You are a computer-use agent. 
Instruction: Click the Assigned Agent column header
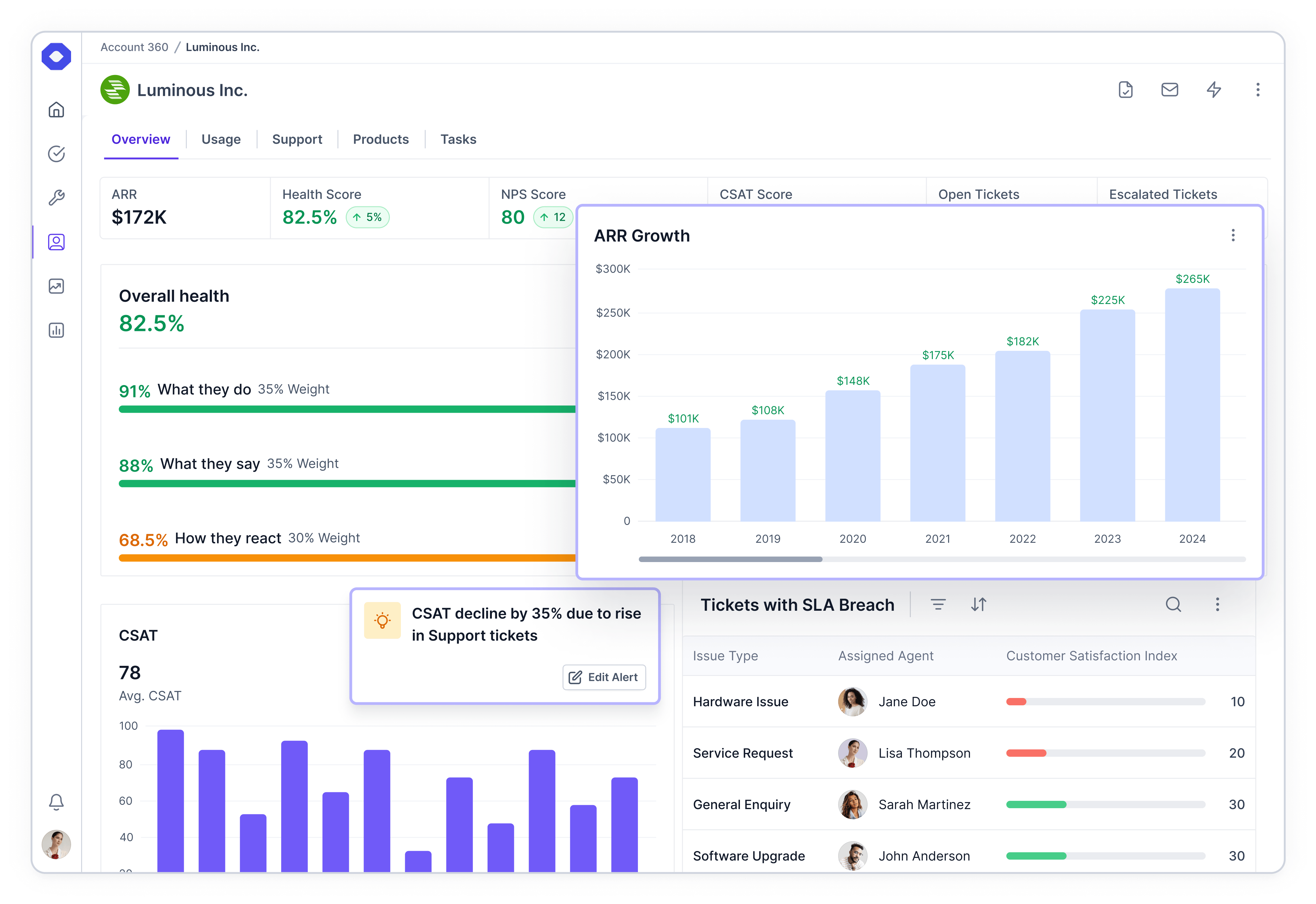pos(885,655)
